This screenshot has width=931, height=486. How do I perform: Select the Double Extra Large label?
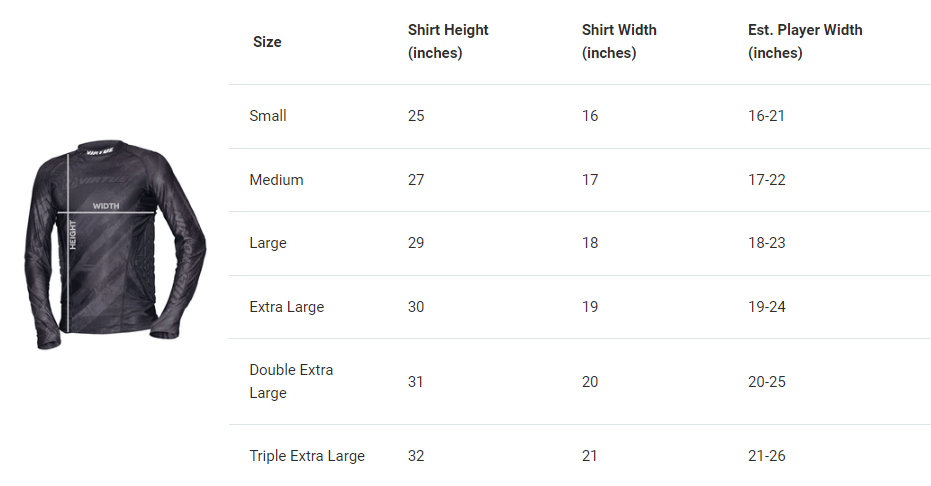pyautogui.click(x=291, y=381)
